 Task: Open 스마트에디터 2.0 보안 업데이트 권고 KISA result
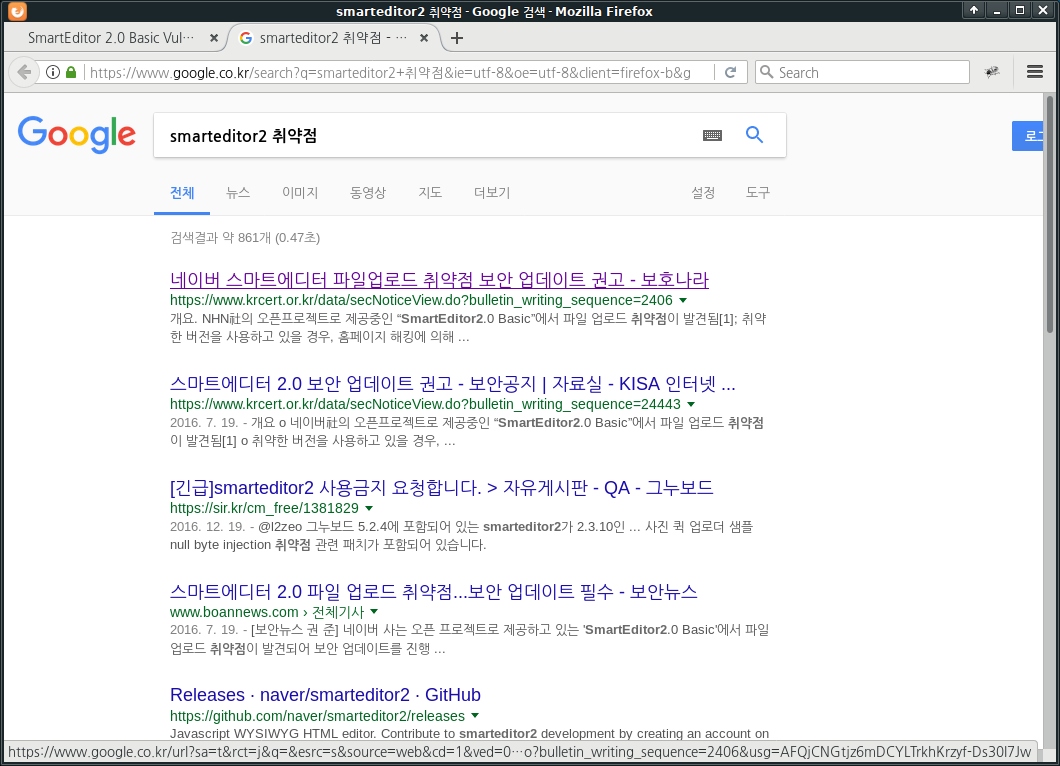pyautogui.click(x=452, y=383)
